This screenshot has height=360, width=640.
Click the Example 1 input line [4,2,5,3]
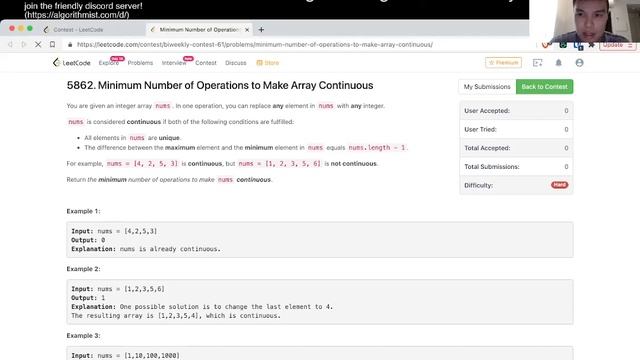[x=114, y=231]
